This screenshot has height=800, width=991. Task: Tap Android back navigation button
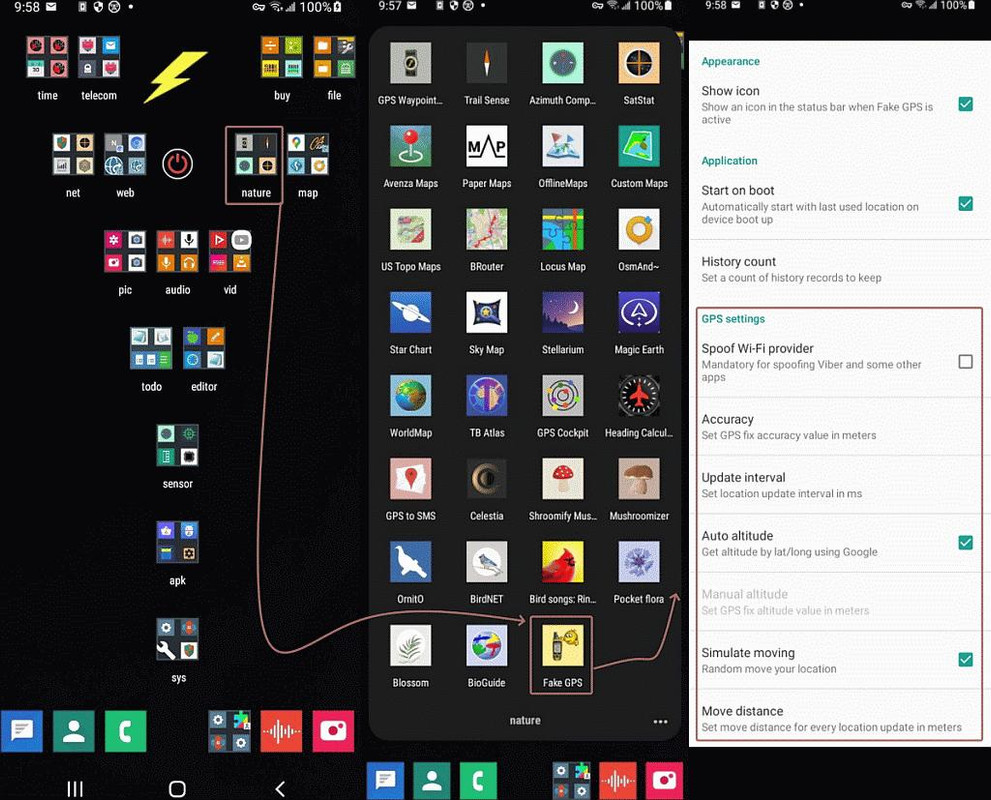pyautogui.click(x=280, y=789)
